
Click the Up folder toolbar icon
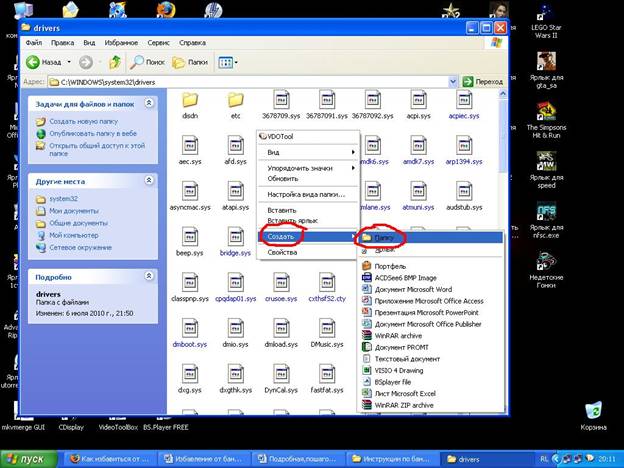115,62
